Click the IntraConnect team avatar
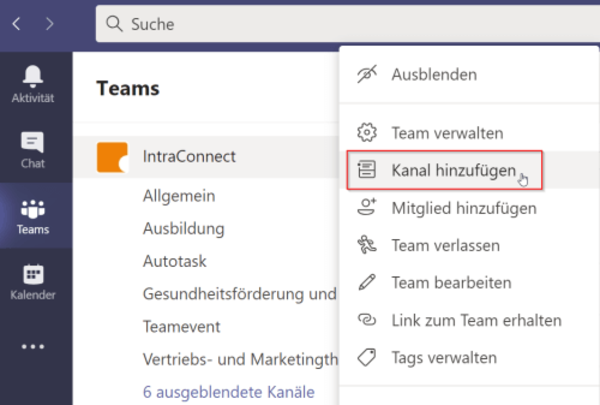Screen dimensions: 600x405 [112, 157]
